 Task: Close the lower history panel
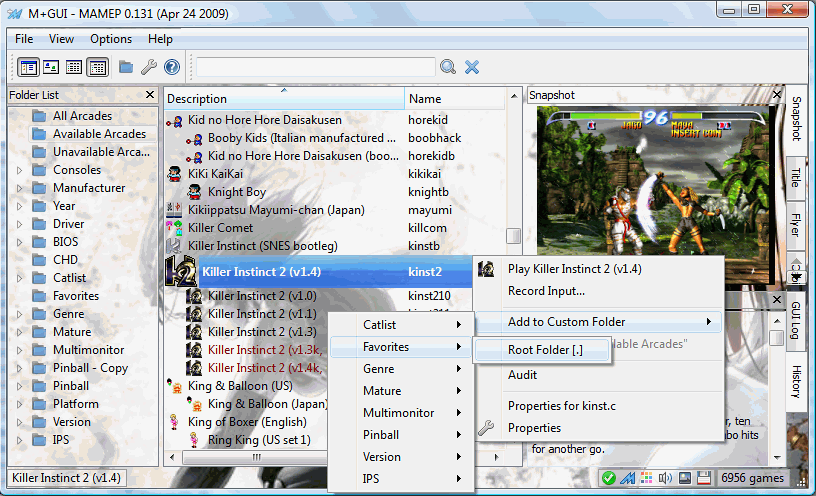pyautogui.click(x=777, y=299)
